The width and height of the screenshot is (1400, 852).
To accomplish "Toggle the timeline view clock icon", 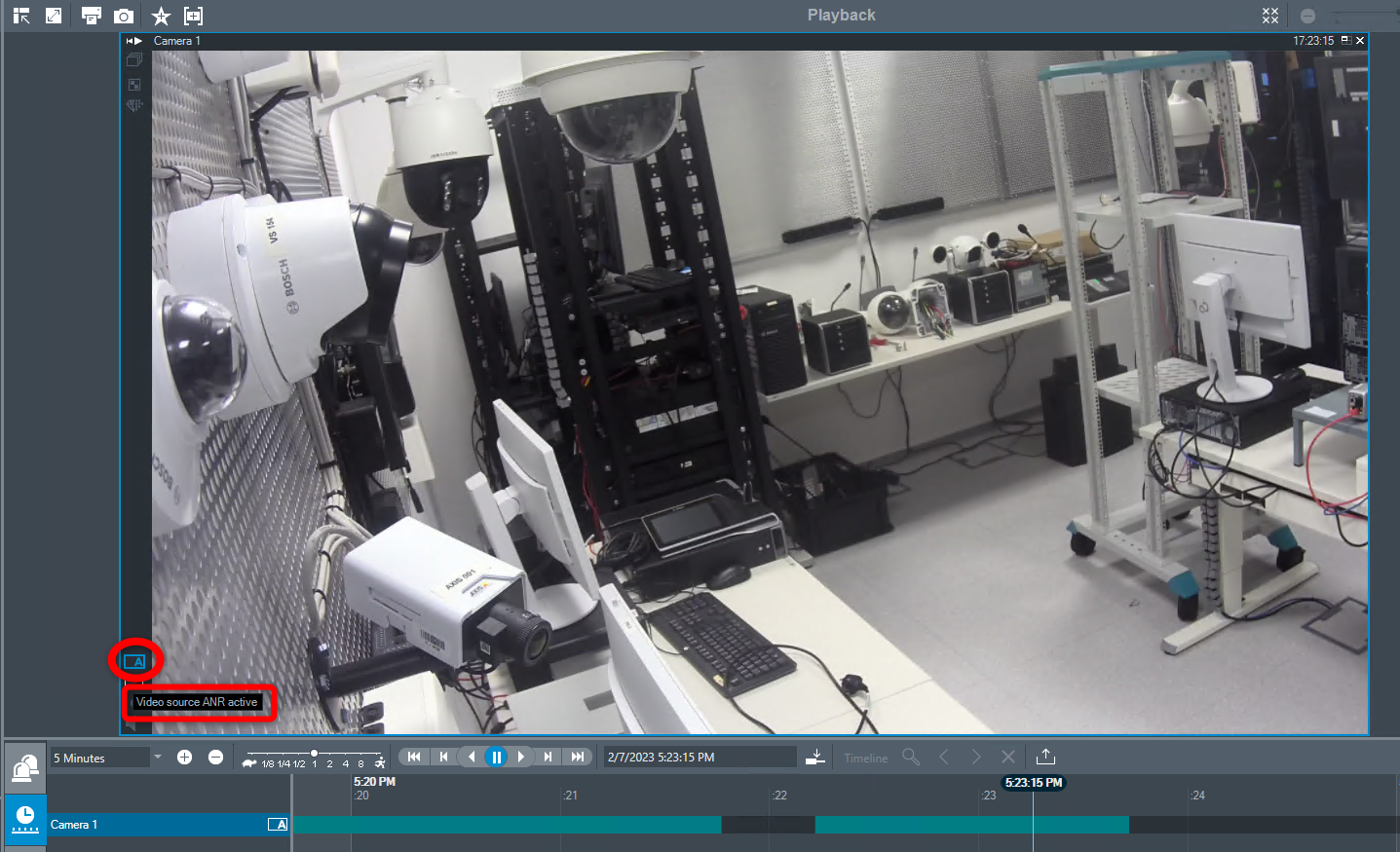I will (24, 818).
